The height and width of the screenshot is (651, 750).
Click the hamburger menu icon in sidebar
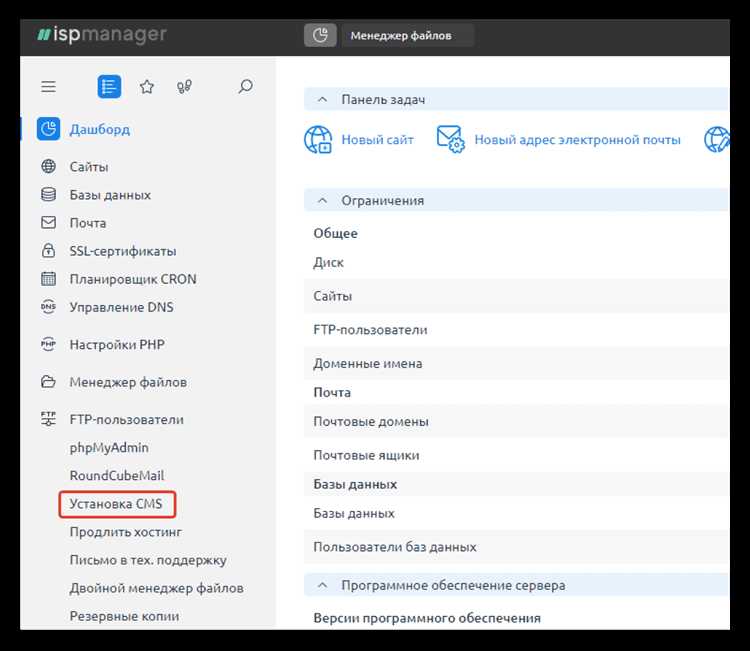pyautogui.click(x=48, y=87)
